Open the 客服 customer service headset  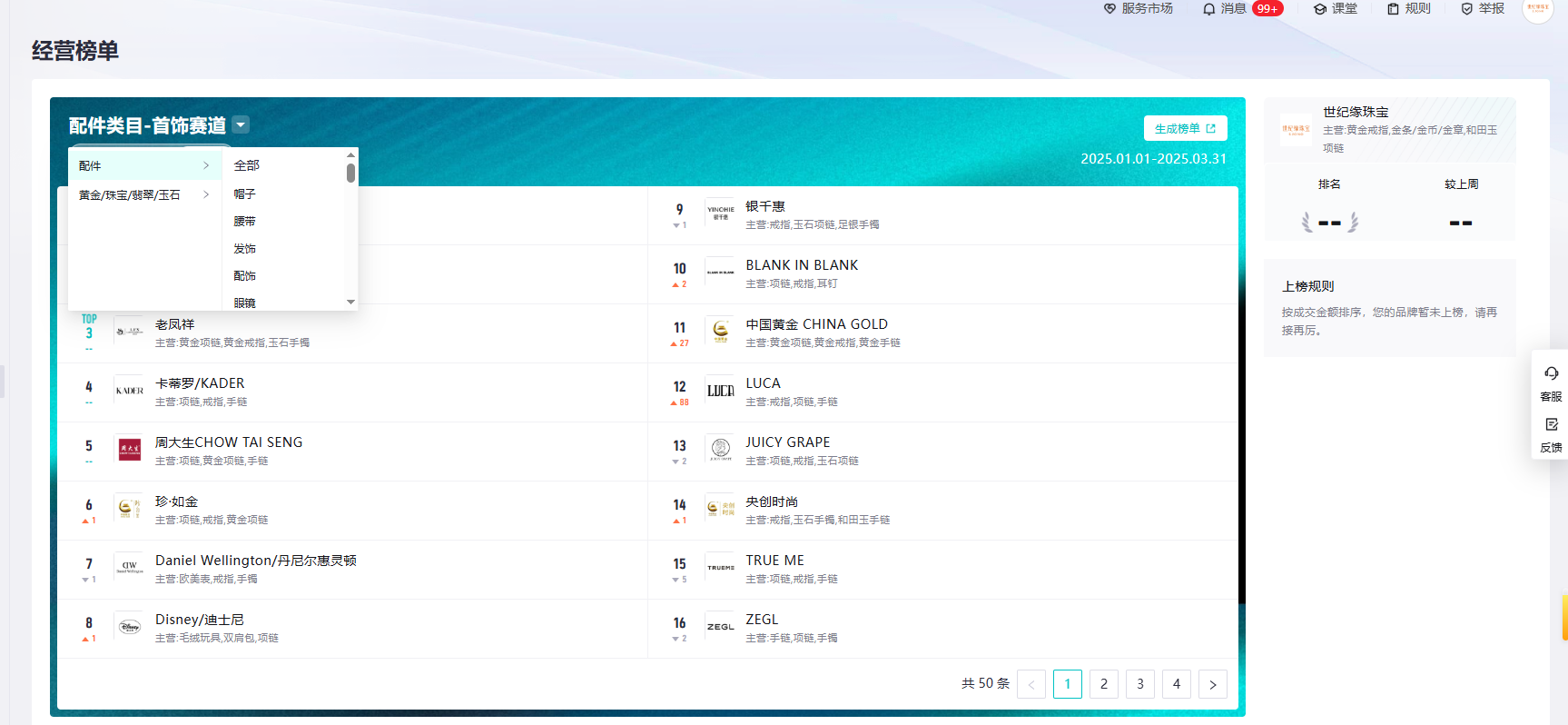pos(1551,373)
